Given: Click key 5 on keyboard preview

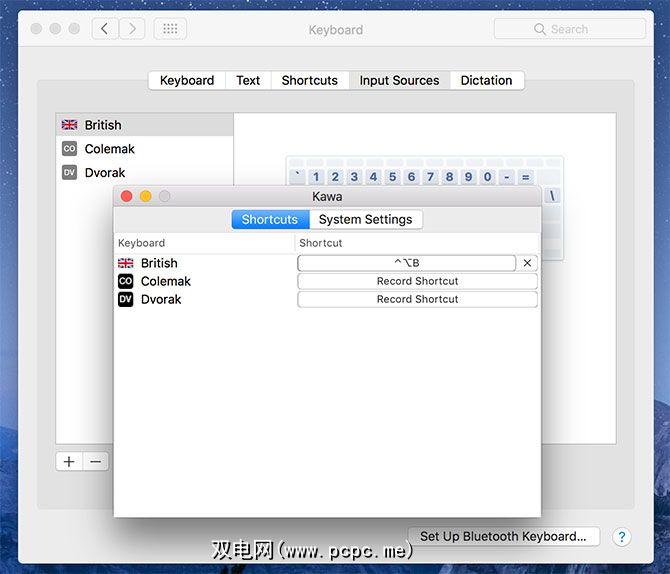Looking at the screenshot, I should [x=392, y=177].
